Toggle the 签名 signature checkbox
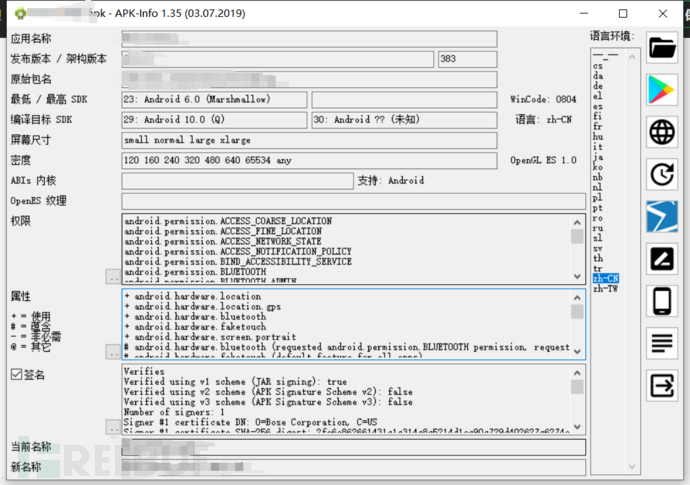The height and width of the screenshot is (485, 690). tap(16, 374)
